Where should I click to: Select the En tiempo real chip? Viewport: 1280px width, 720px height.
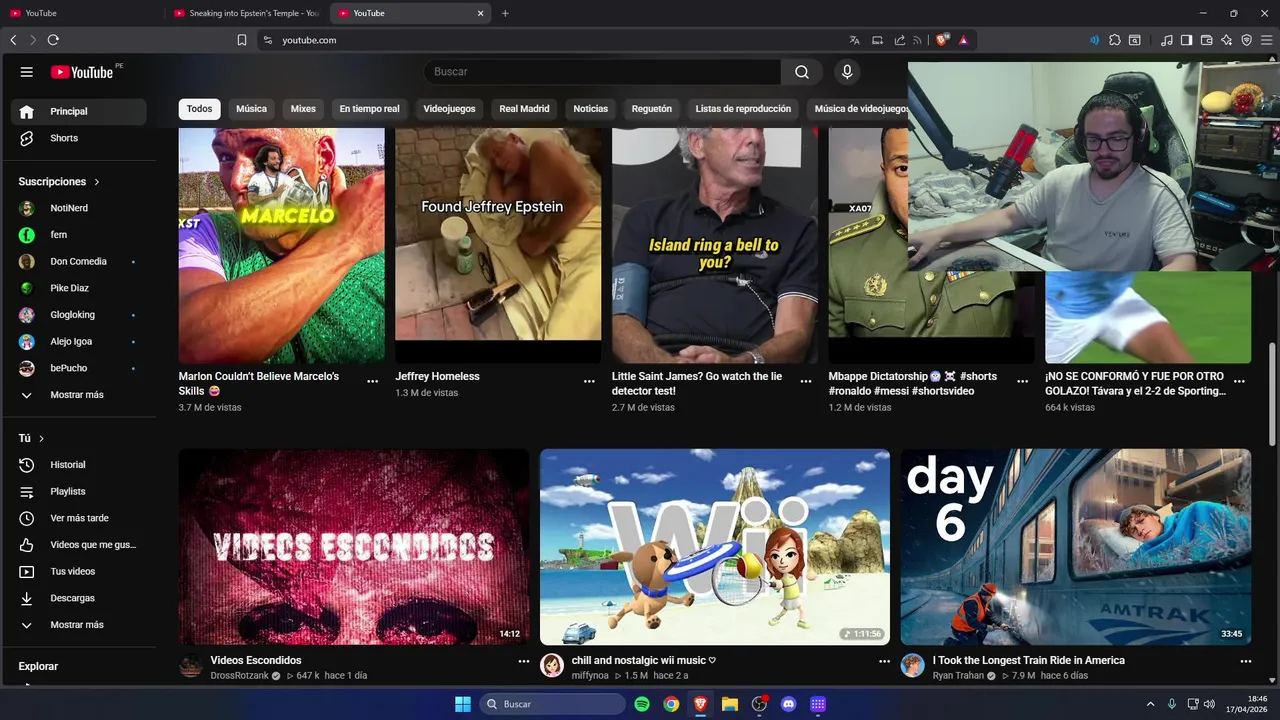click(369, 109)
